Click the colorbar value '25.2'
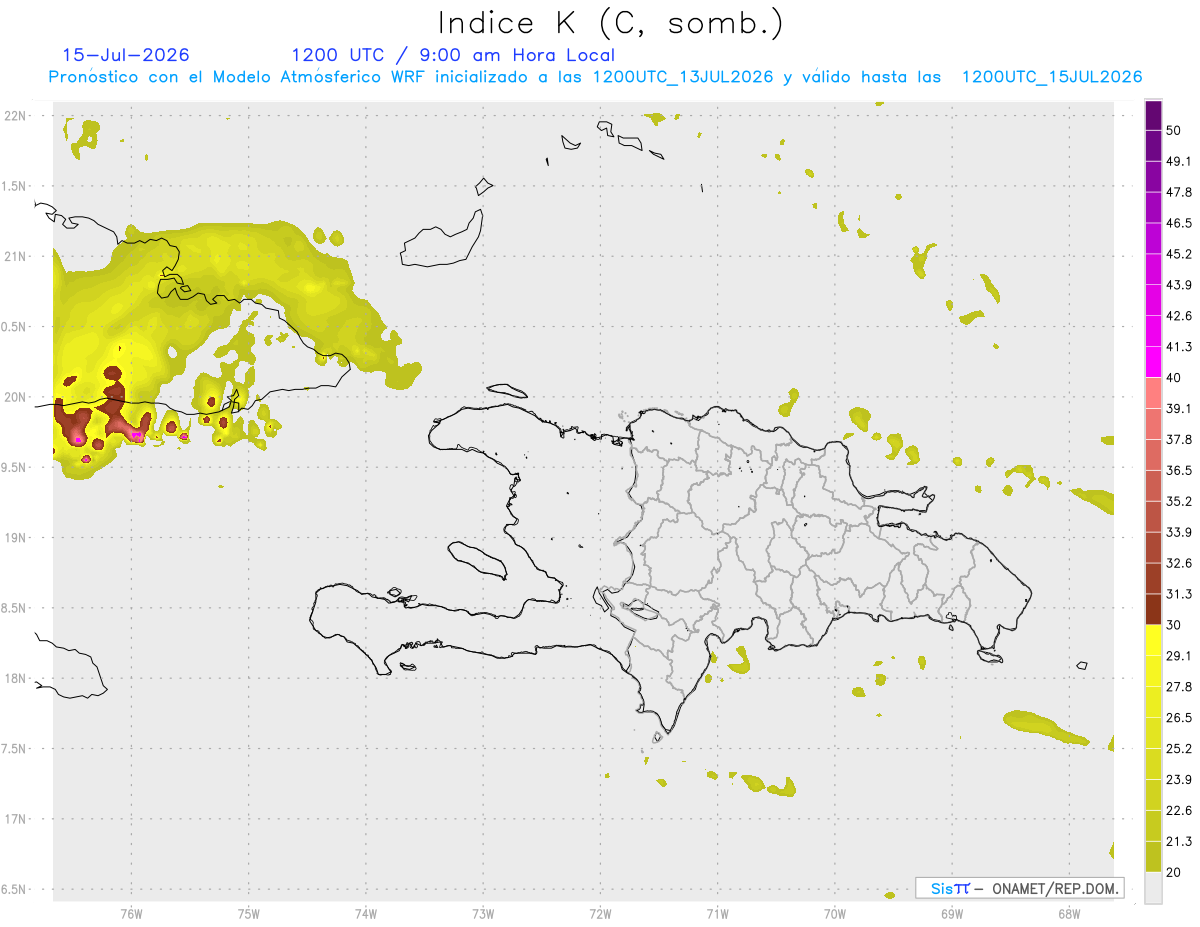Screen dimensions: 1200x927 tap(1180, 749)
